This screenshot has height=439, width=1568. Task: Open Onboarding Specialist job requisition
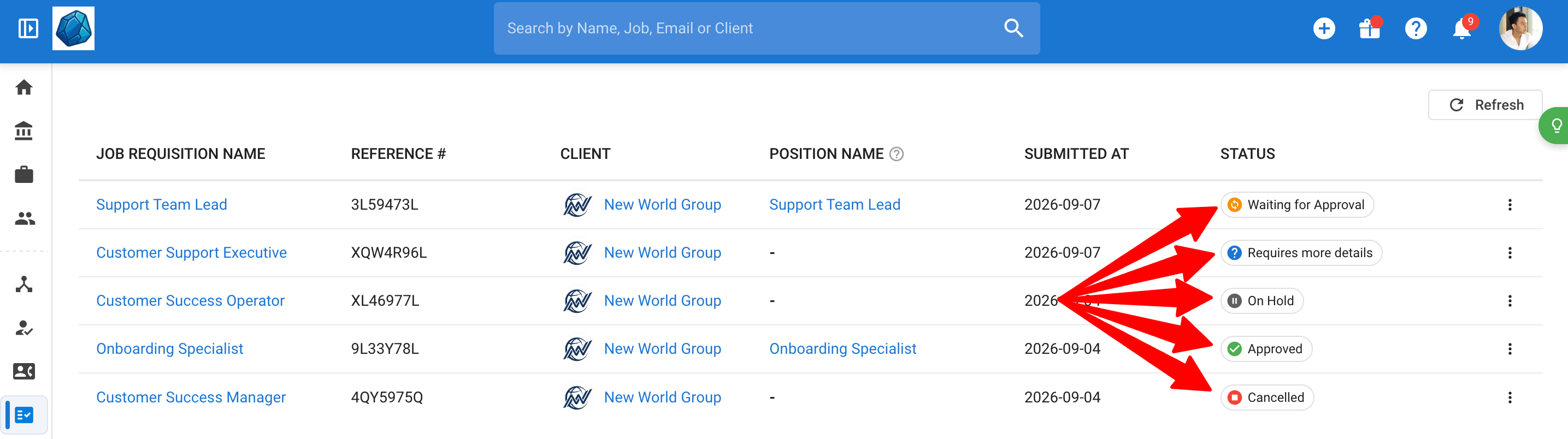169,348
